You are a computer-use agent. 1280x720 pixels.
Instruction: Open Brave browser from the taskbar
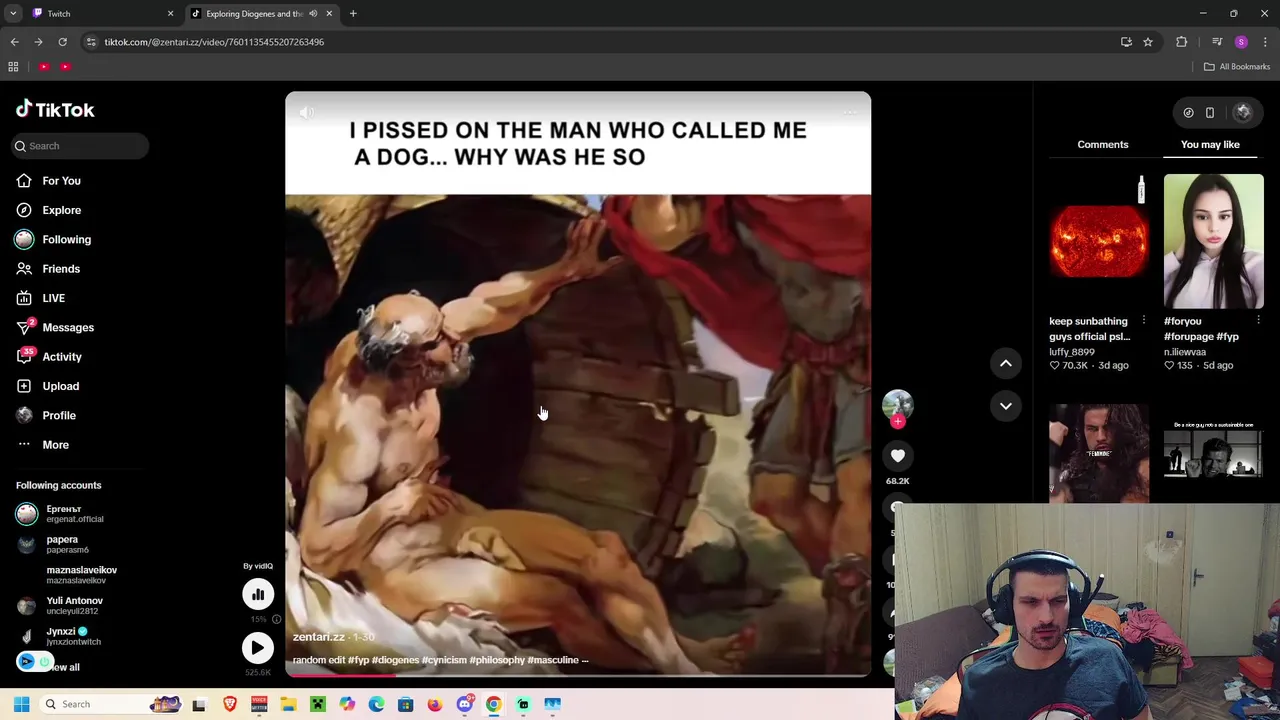[230, 704]
